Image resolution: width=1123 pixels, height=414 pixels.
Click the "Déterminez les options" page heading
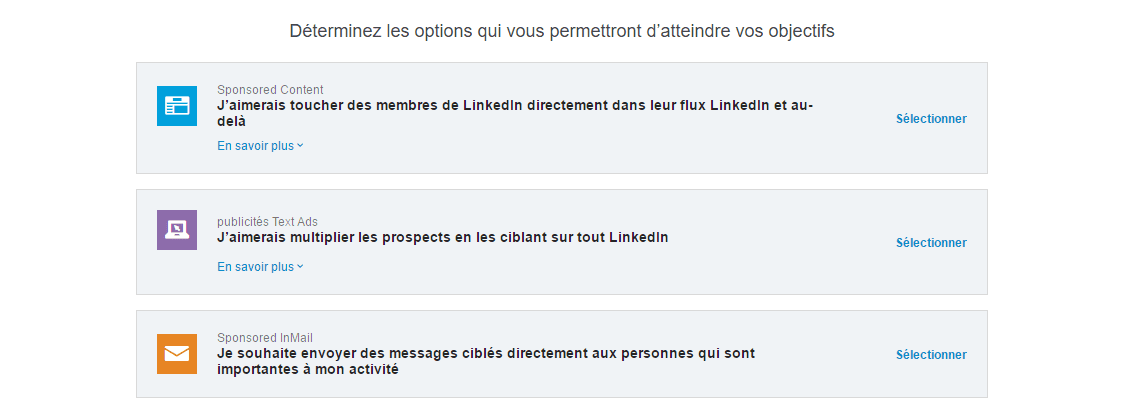[x=562, y=31]
